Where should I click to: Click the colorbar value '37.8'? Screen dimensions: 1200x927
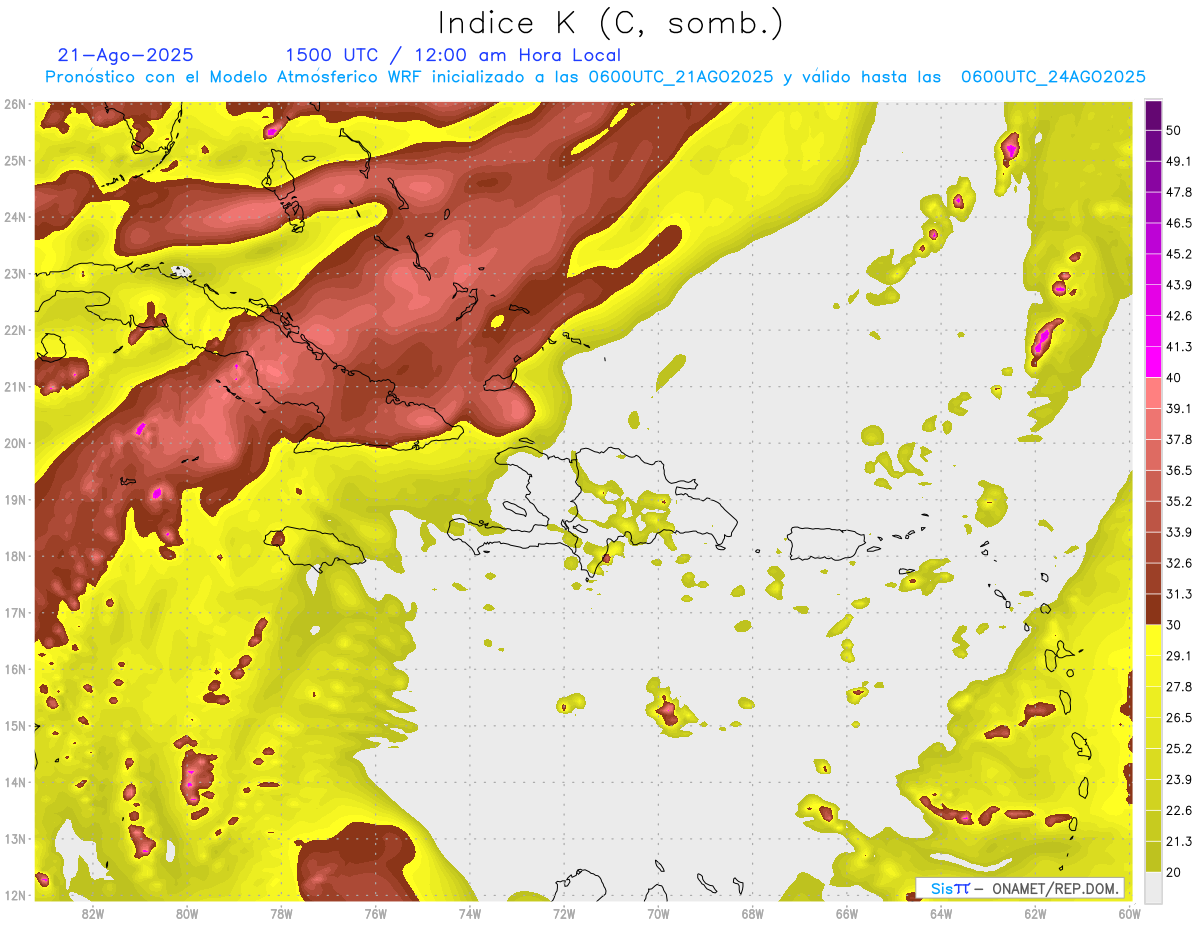1178,440
